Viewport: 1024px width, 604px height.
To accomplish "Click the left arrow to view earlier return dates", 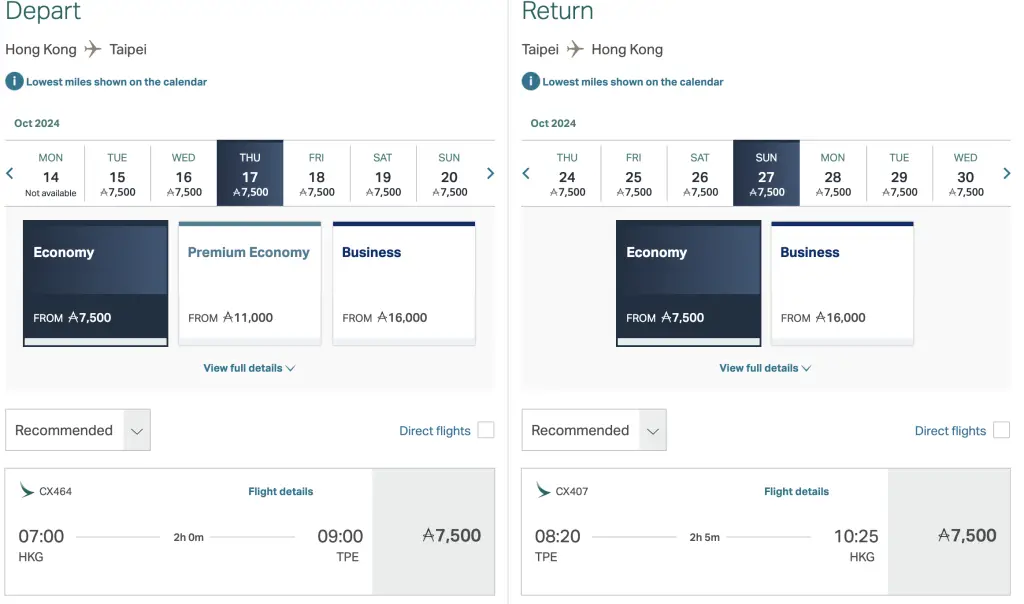I will pyautogui.click(x=526, y=173).
